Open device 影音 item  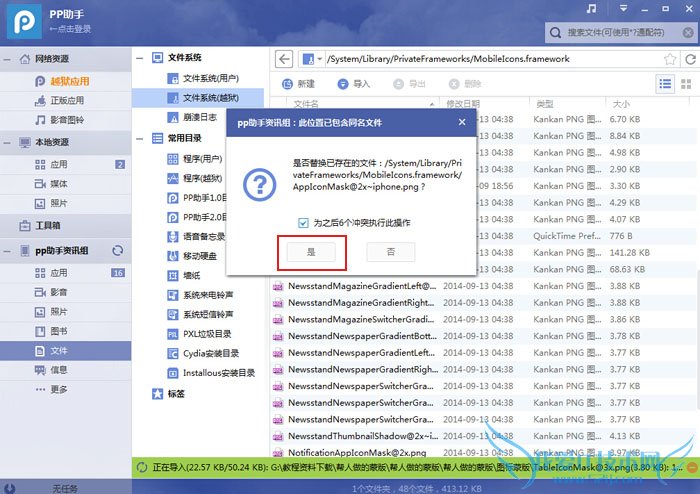[x=66, y=292]
